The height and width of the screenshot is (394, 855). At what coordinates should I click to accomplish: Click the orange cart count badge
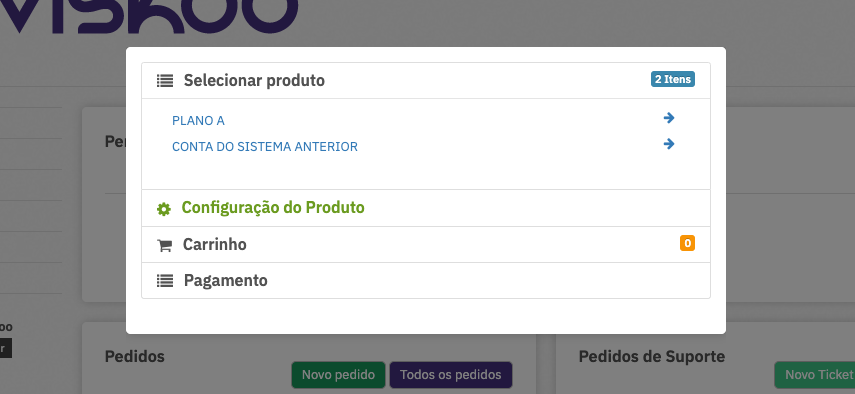[x=687, y=243]
